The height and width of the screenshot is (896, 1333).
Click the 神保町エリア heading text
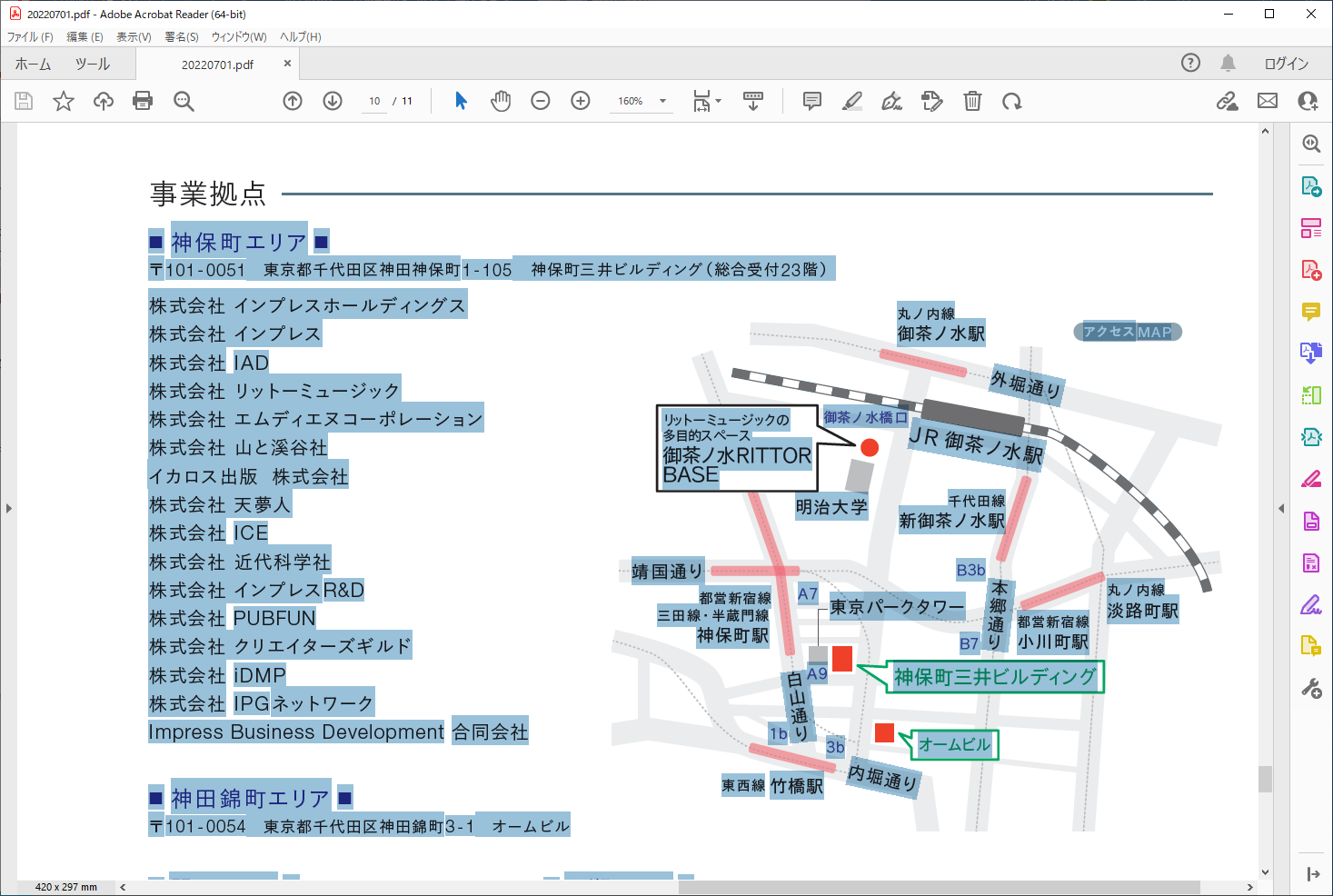[239, 242]
